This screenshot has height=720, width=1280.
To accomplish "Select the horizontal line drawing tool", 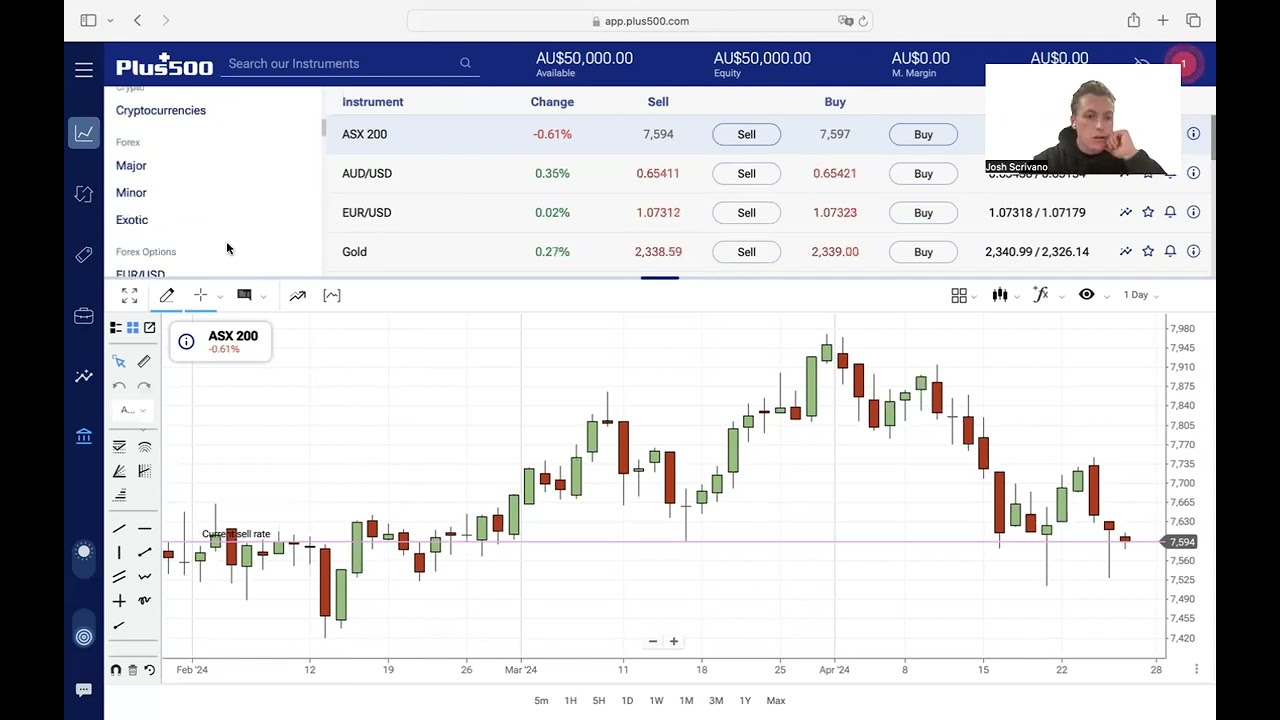I will [x=144, y=529].
